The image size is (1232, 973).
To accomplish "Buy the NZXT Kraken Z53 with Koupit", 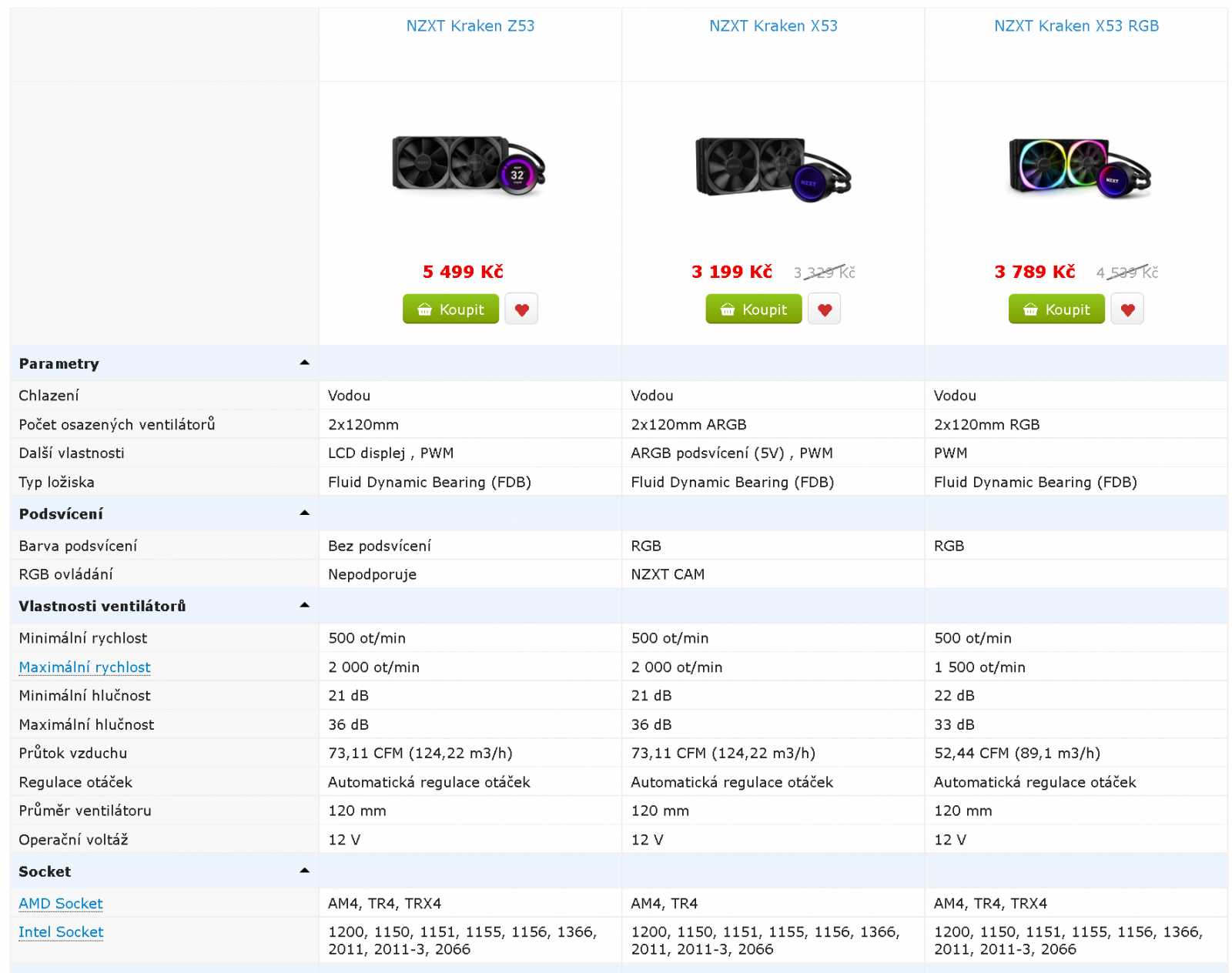I will [x=450, y=309].
